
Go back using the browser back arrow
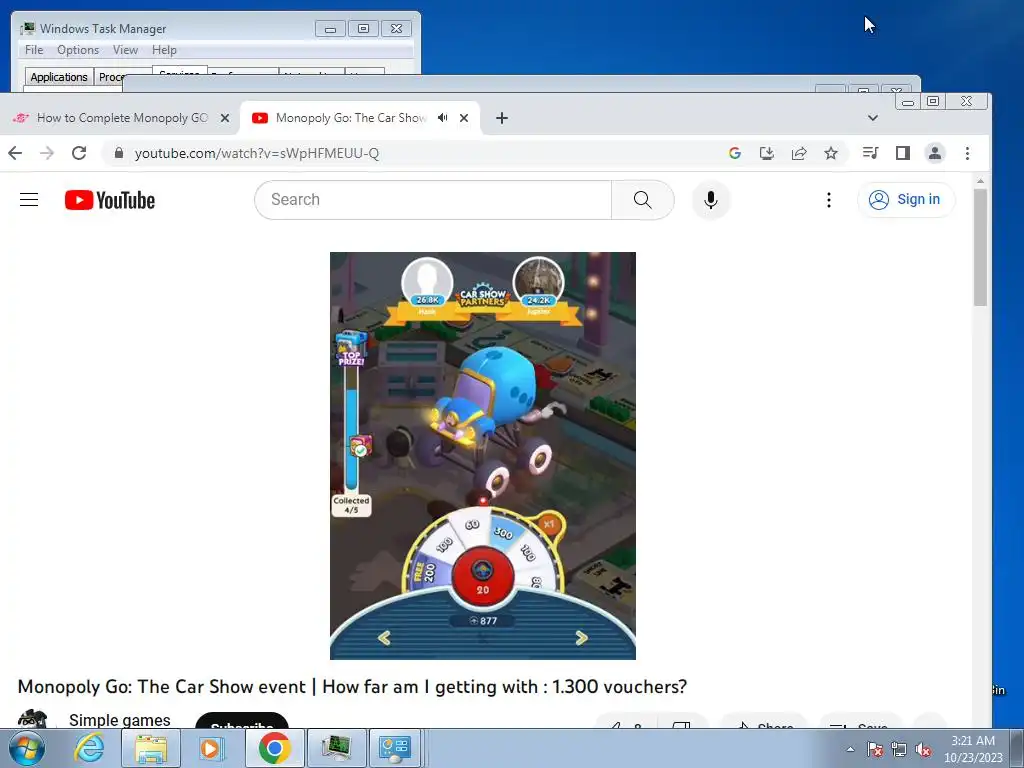click(15, 153)
